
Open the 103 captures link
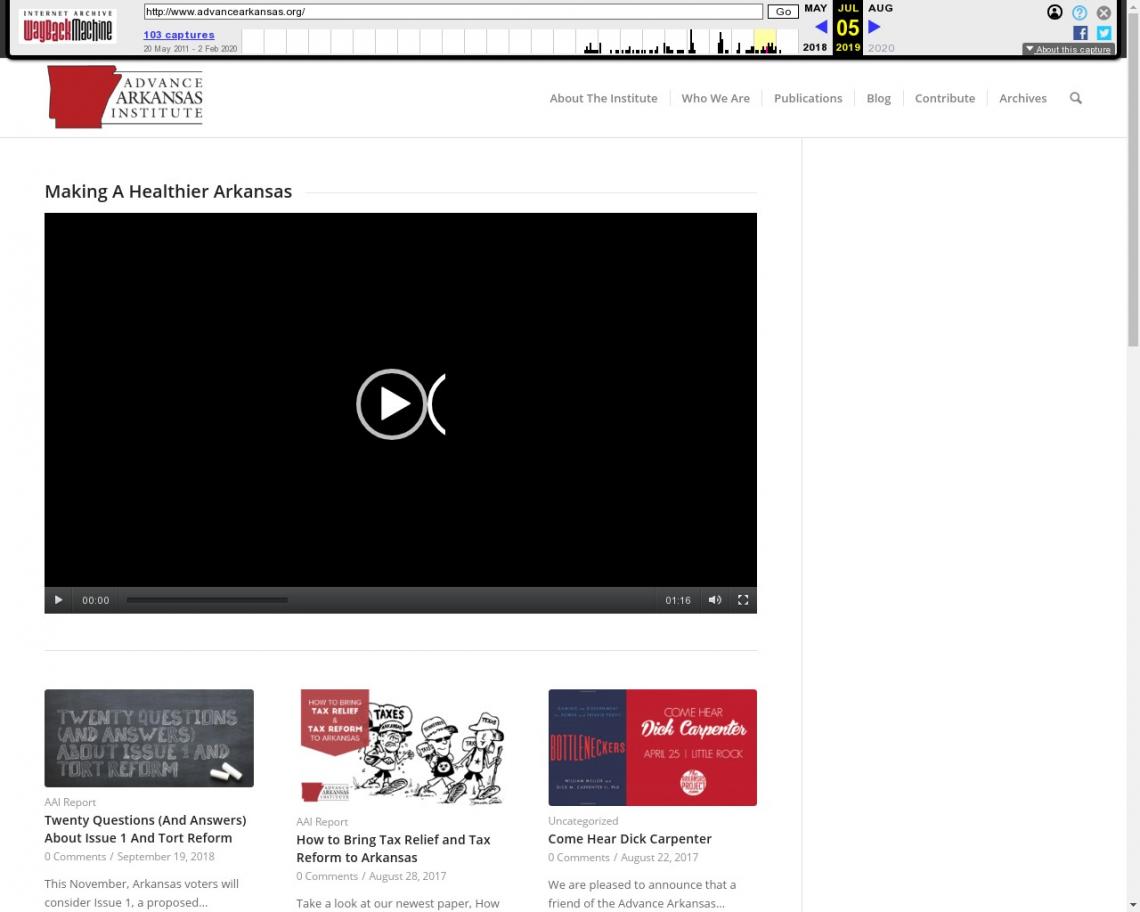179,35
